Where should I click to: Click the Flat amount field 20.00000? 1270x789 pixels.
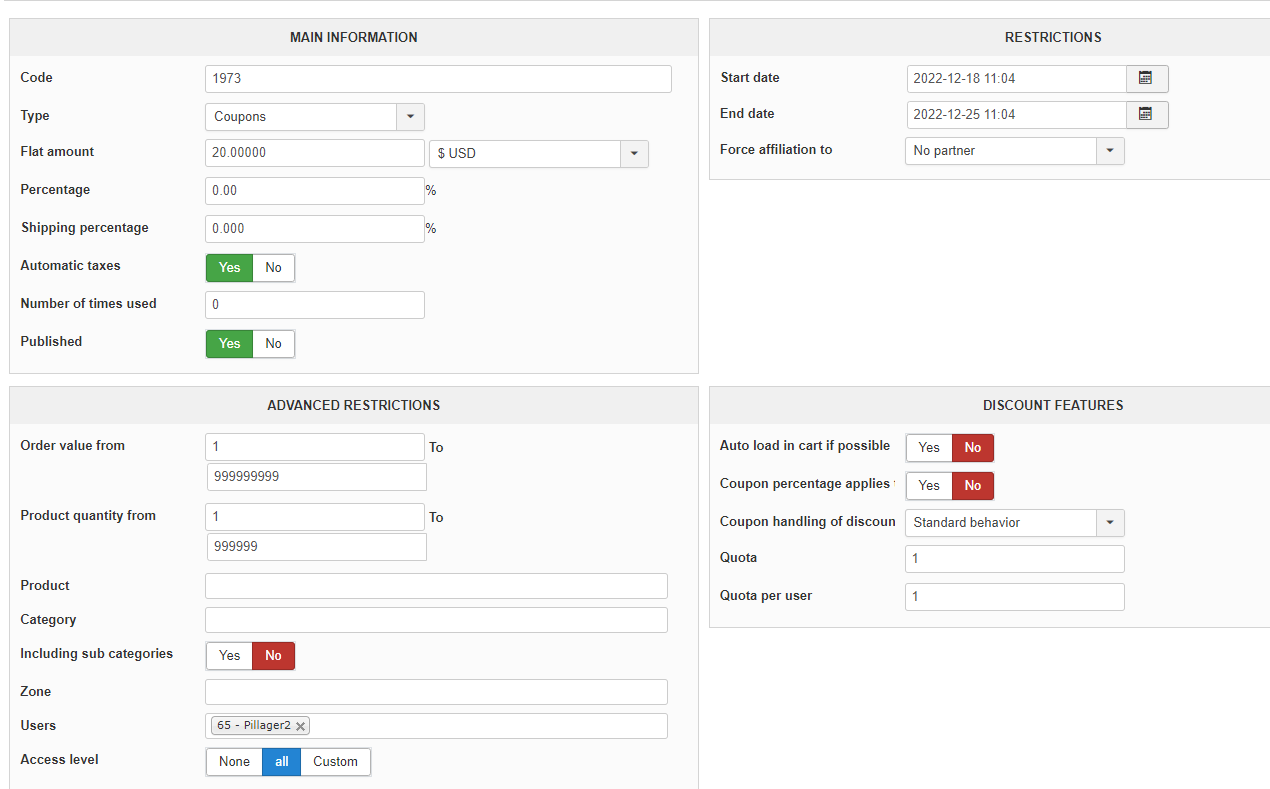(315, 153)
